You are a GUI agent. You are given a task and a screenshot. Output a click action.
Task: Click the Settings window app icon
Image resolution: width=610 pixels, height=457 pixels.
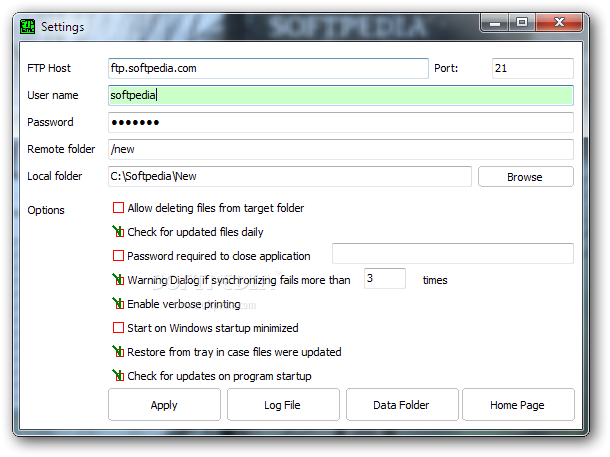point(27,26)
